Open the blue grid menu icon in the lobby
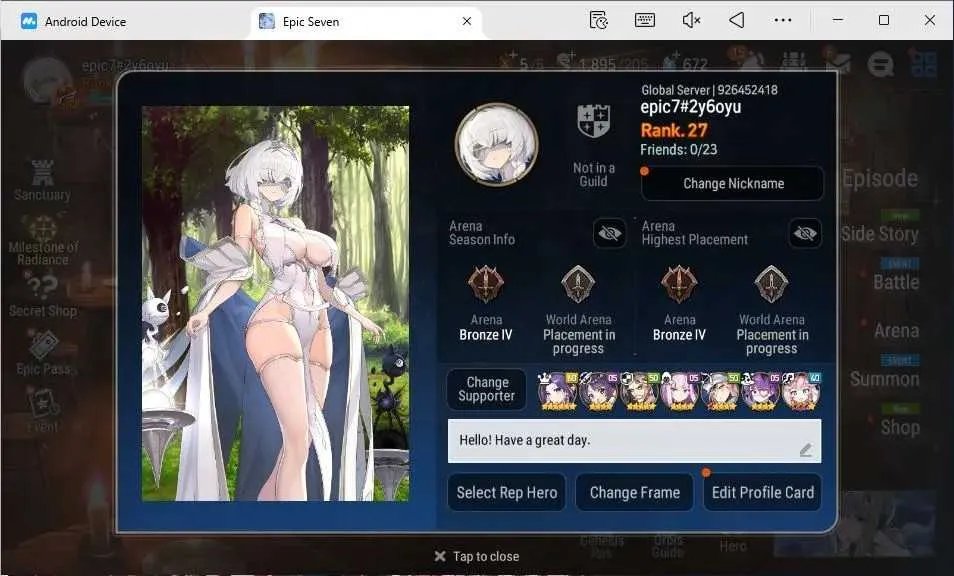 click(923, 63)
